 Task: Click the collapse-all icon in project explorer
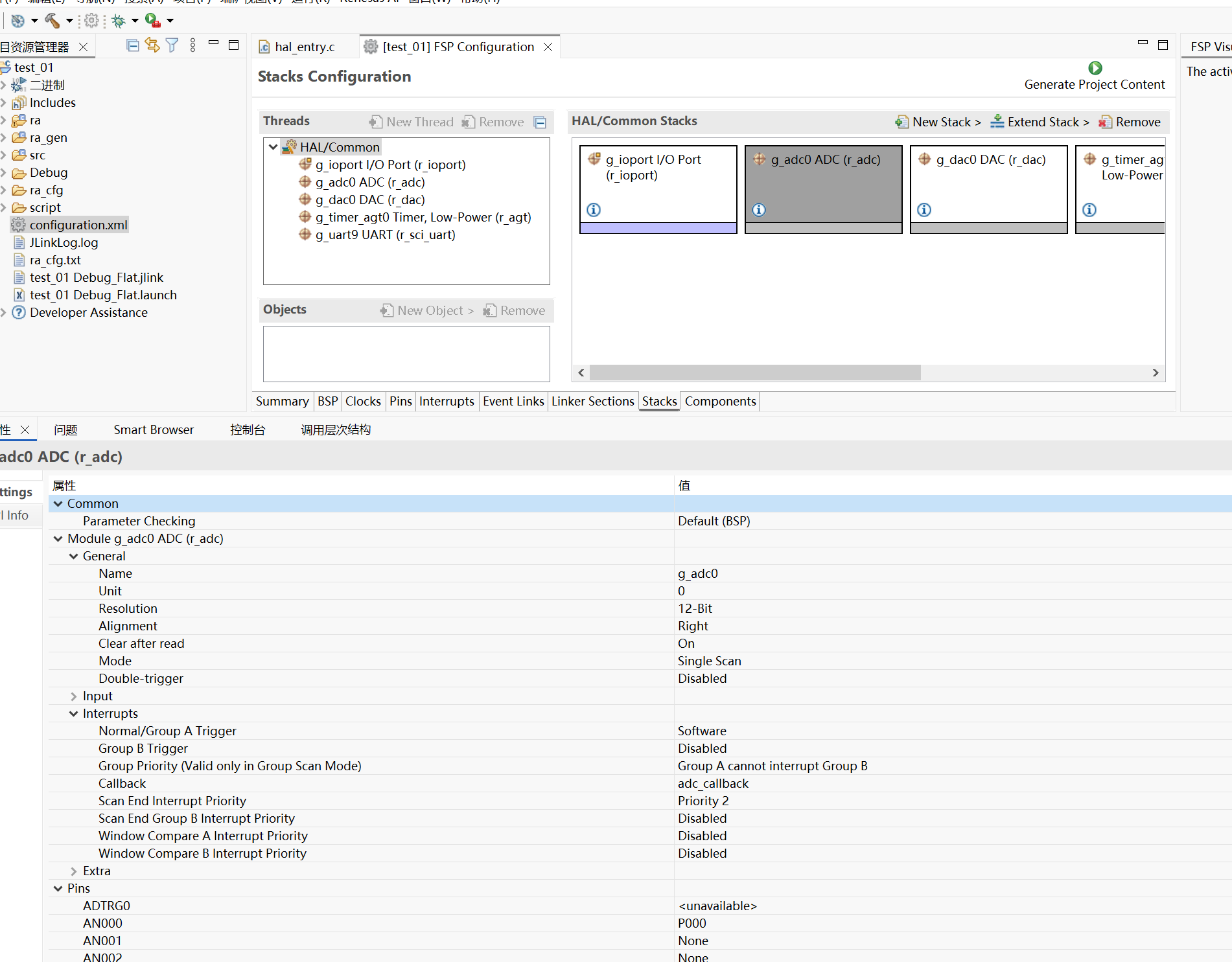coord(133,45)
